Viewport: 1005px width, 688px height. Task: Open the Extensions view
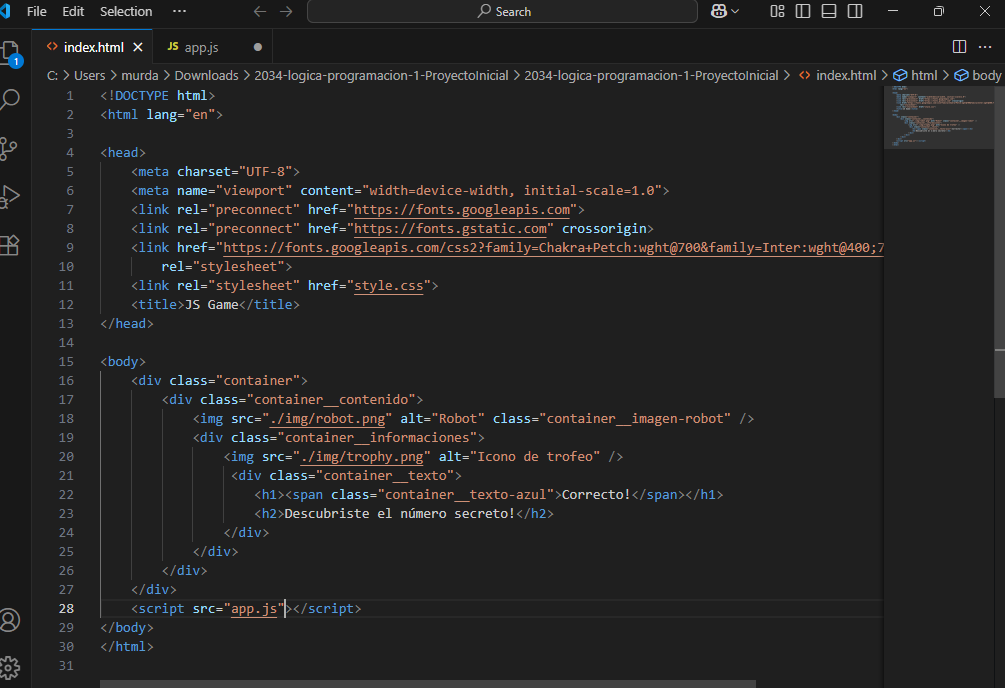pyautogui.click(x=10, y=245)
